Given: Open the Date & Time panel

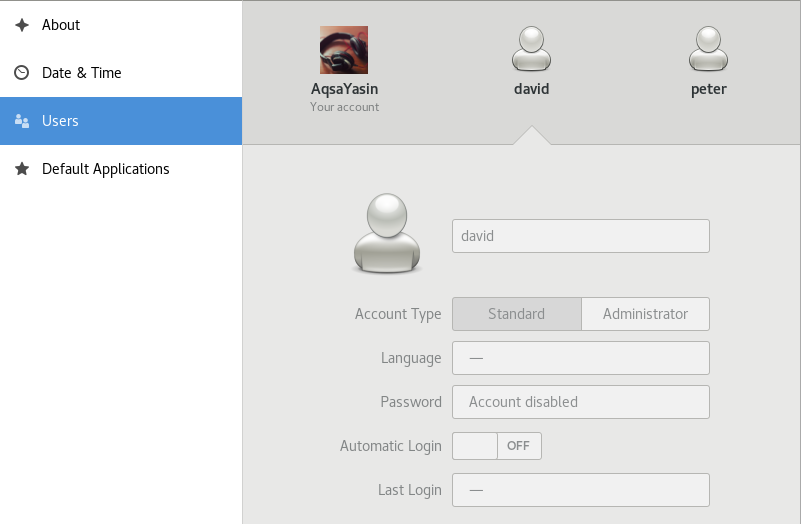Looking at the screenshot, I should (x=81, y=73).
